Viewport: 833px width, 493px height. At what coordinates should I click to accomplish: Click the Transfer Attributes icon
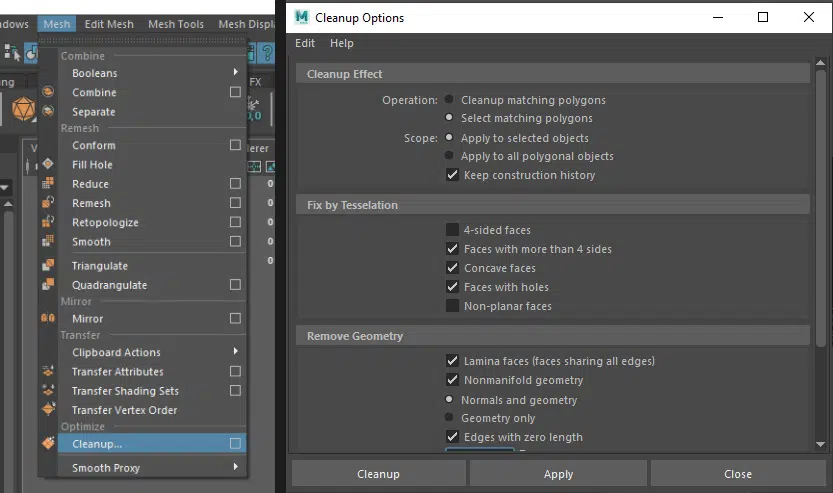(x=48, y=371)
